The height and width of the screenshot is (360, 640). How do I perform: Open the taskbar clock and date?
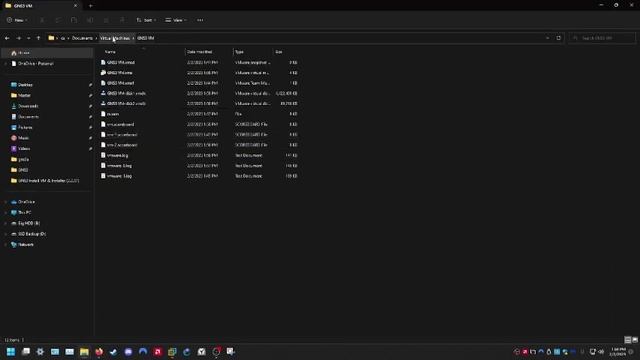point(618,351)
